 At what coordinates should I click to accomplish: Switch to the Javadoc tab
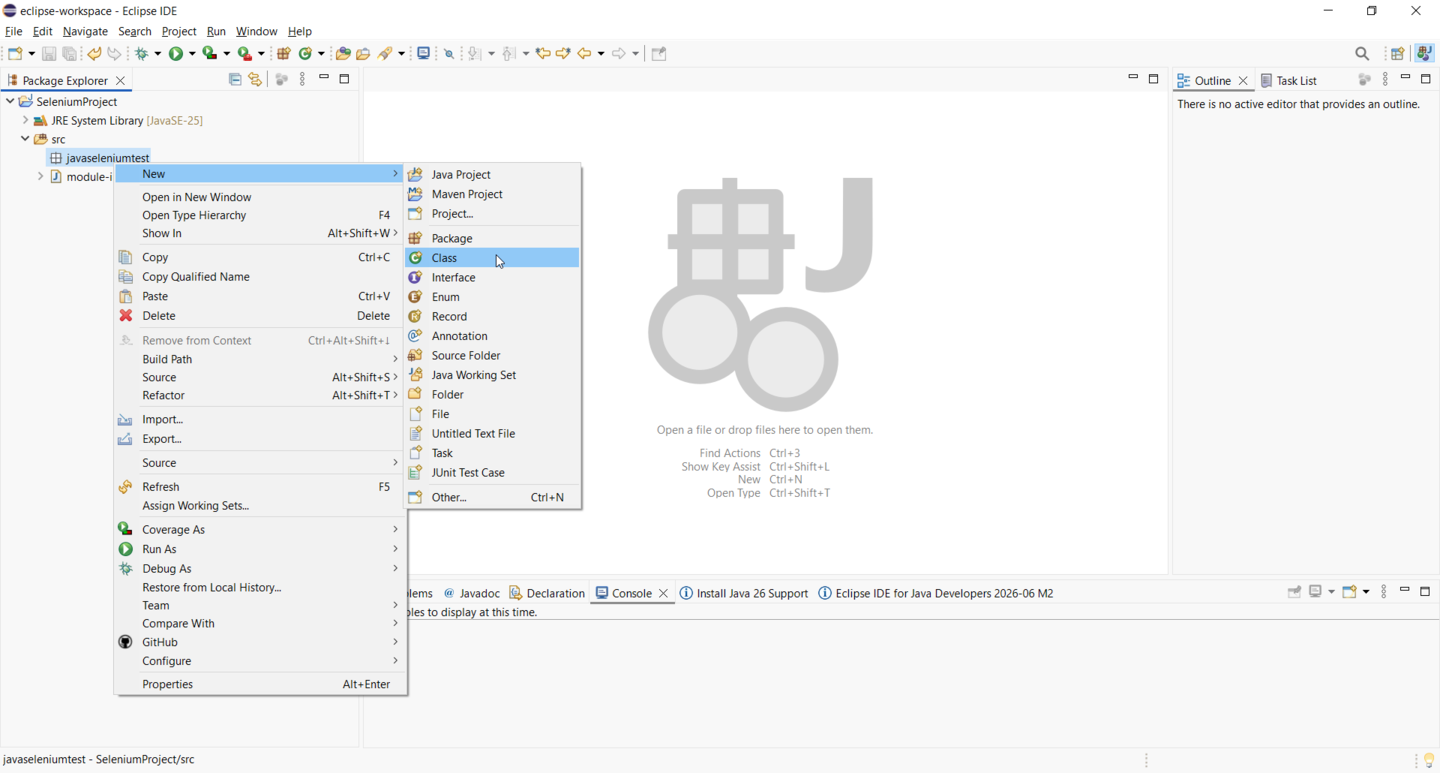[472, 594]
